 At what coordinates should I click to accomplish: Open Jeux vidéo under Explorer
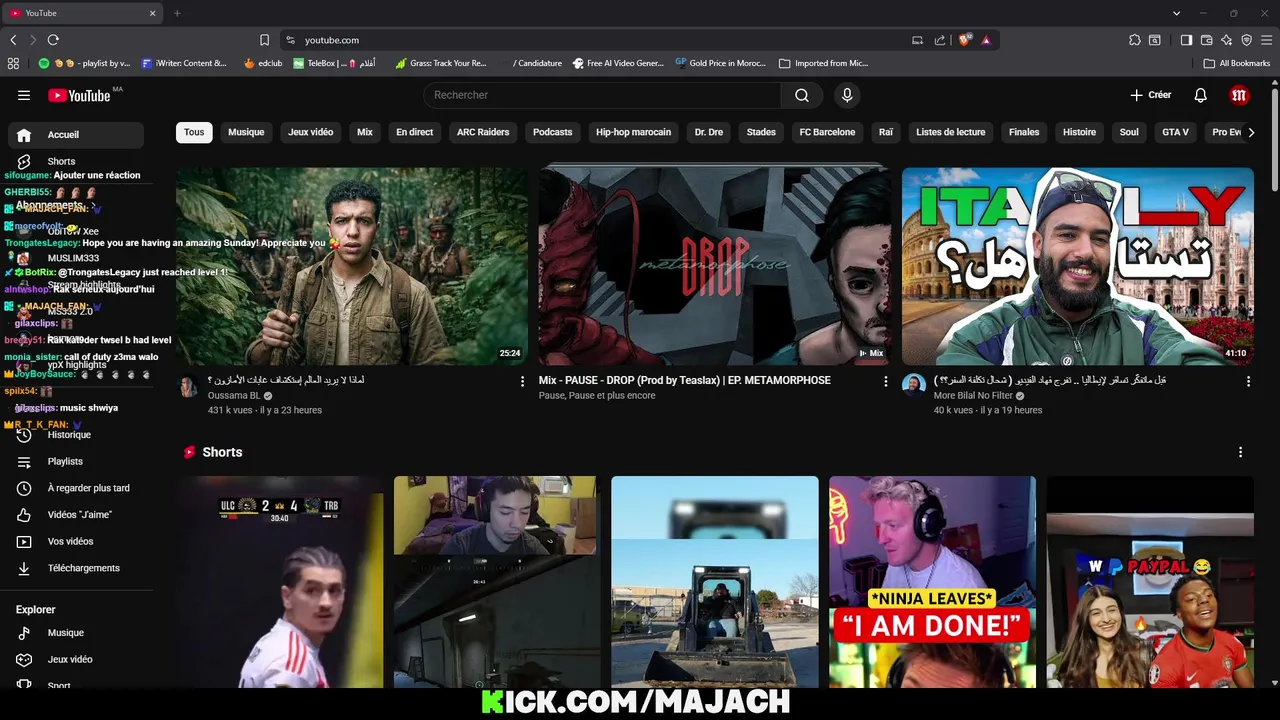coord(76,660)
